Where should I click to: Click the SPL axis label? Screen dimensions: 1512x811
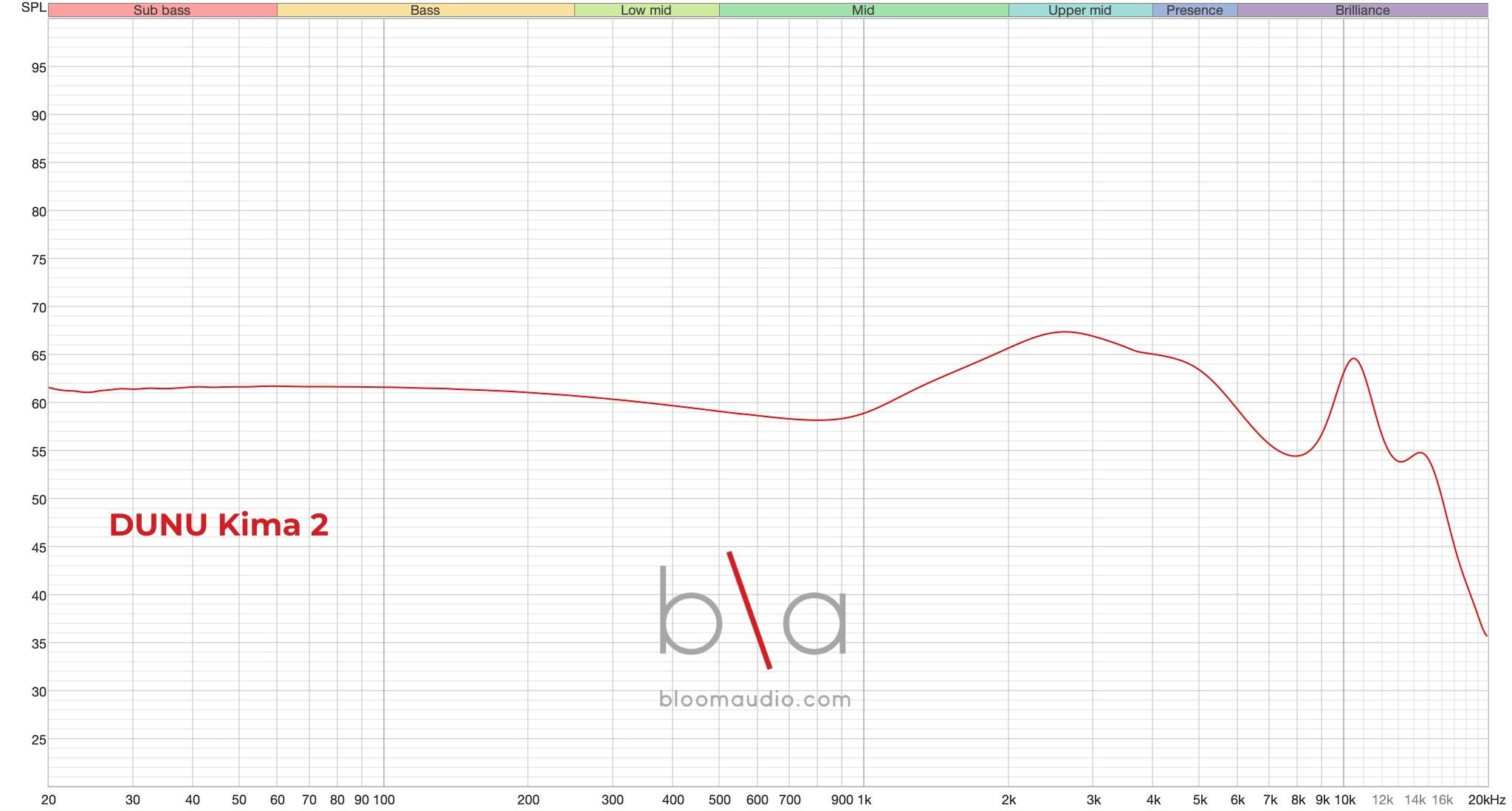(x=33, y=7)
